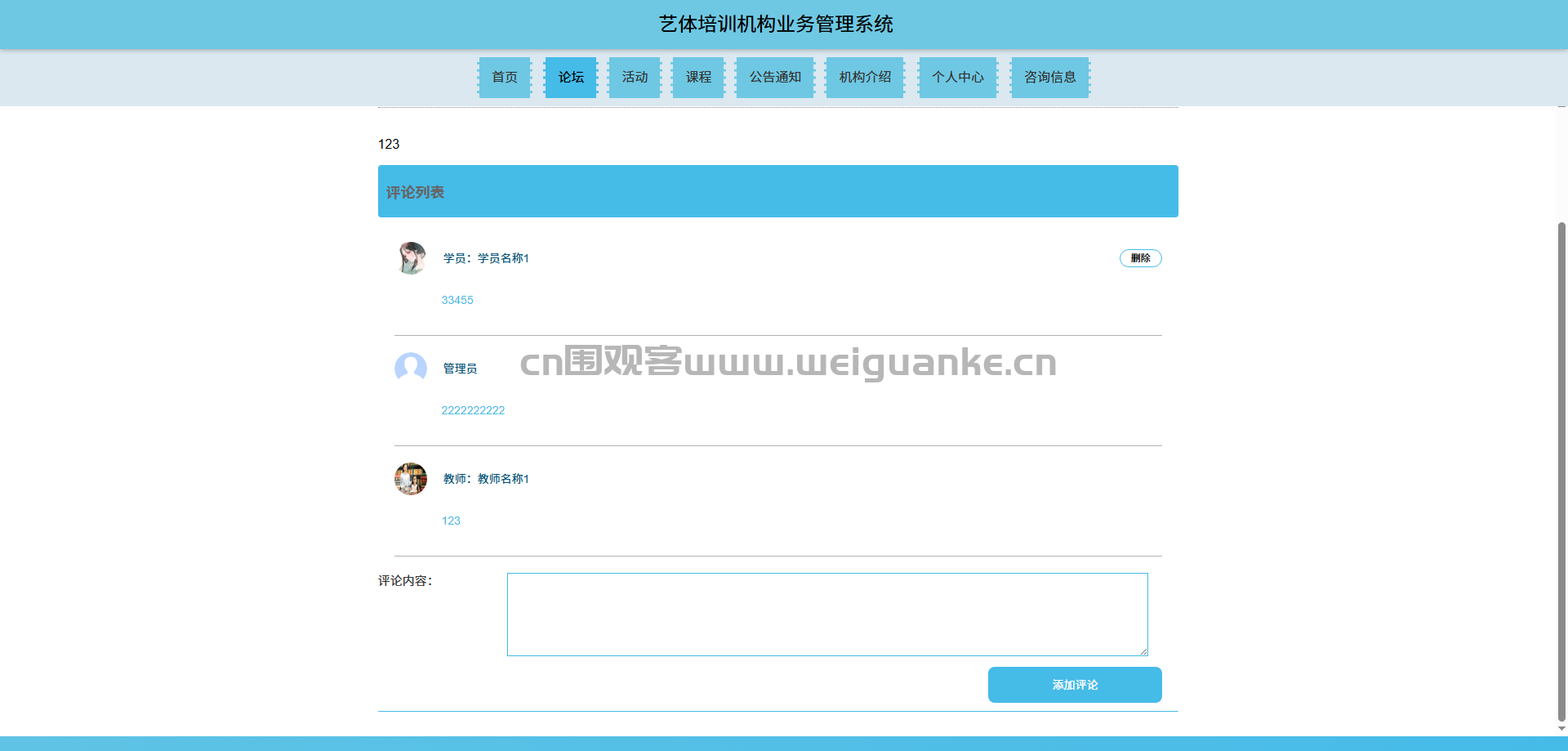Image resolution: width=1568 pixels, height=751 pixels.
Task: Go to 个人中心
Action: (x=958, y=77)
